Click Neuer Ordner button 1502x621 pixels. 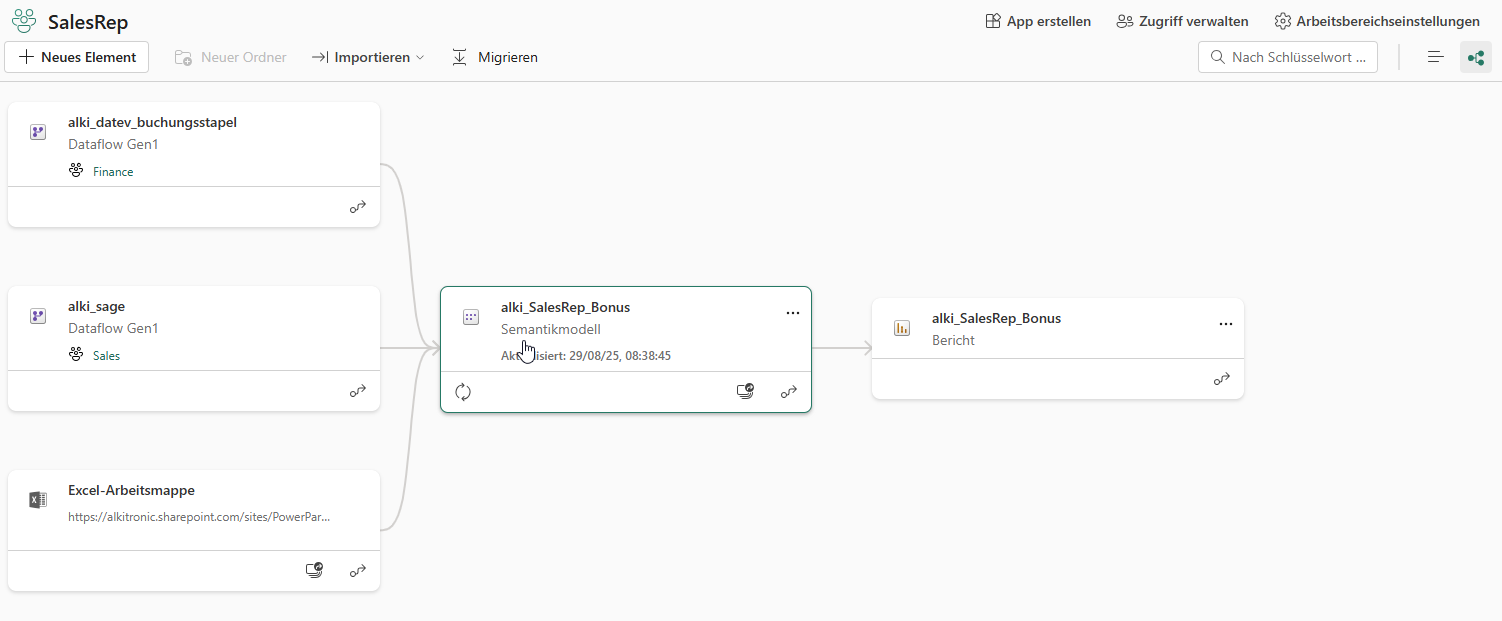tap(231, 57)
